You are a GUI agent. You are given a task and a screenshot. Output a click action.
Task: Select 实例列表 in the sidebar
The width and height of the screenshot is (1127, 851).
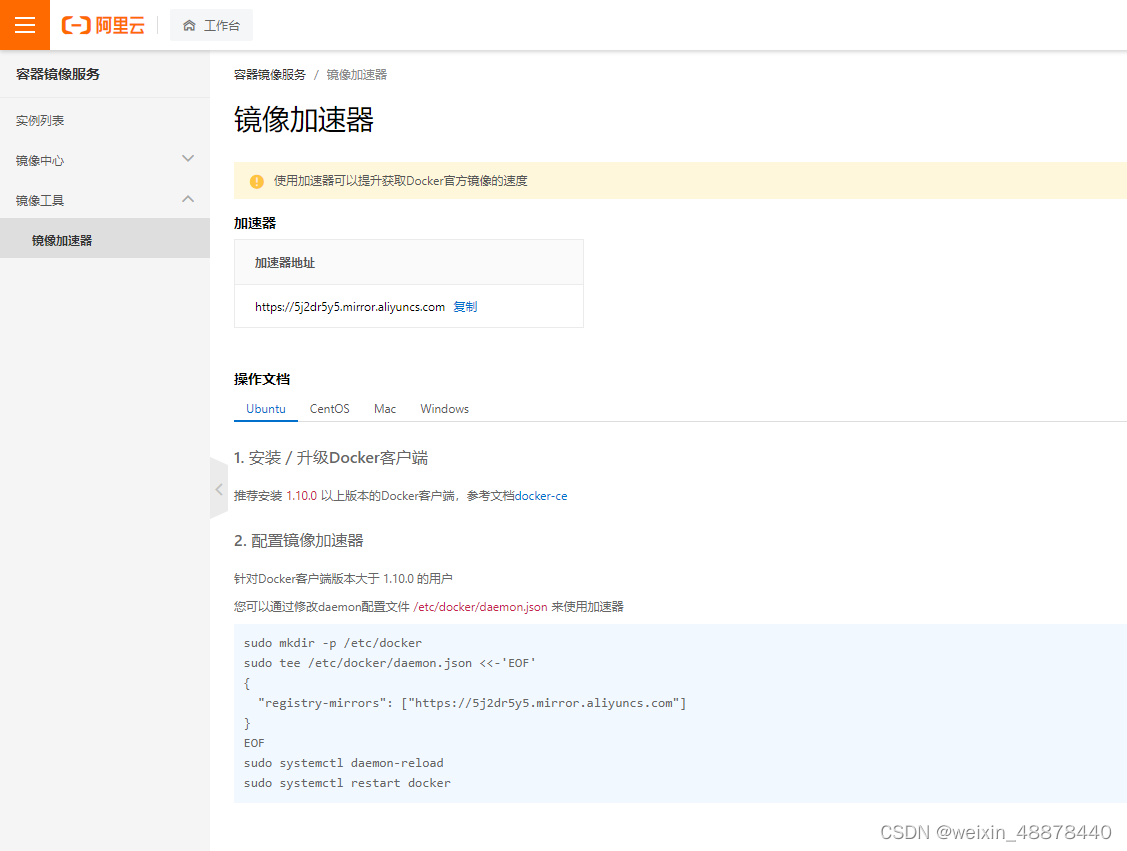40,120
